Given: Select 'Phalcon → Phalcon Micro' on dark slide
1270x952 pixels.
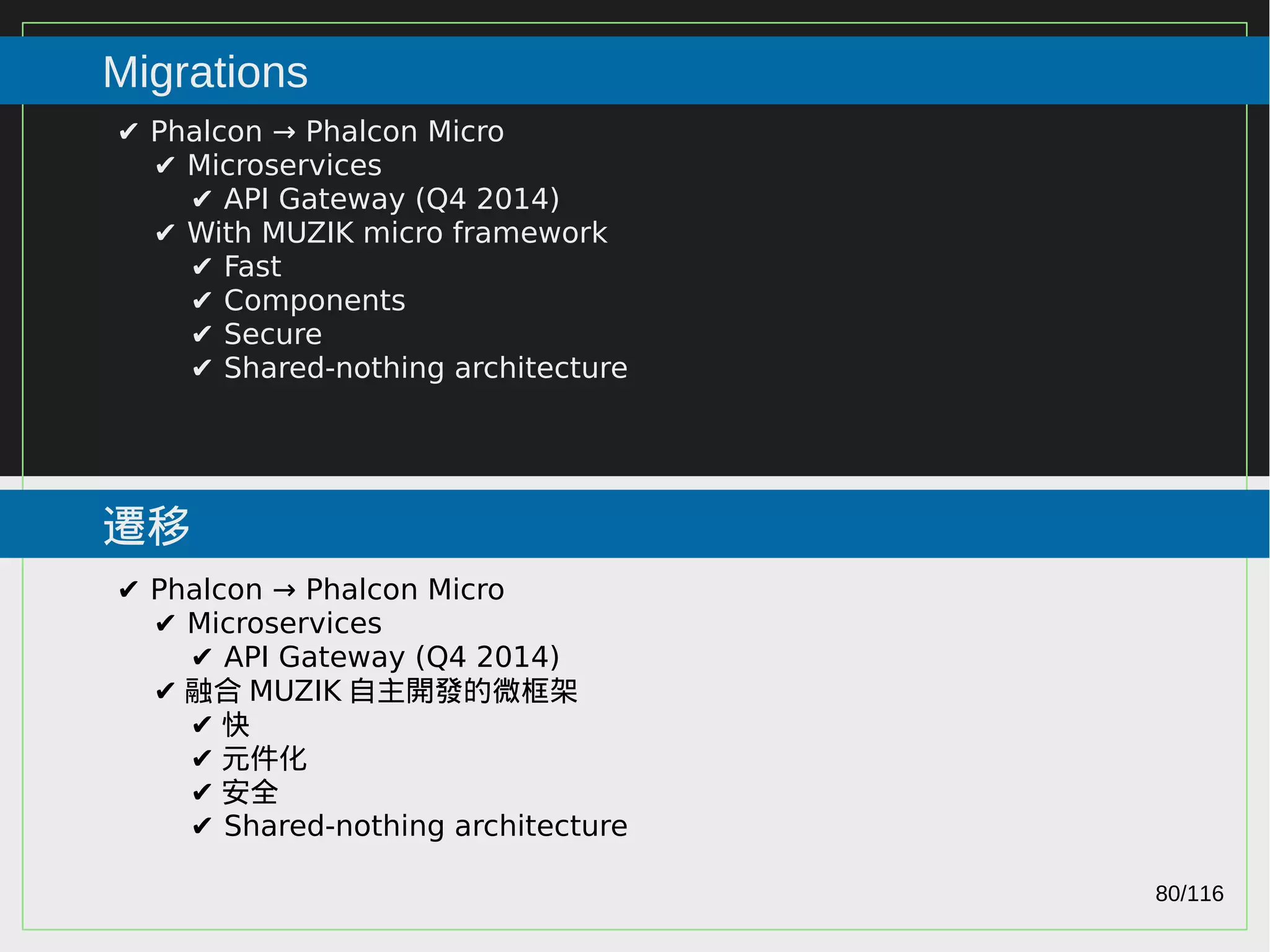Looking at the screenshot, I should point(327,131).
